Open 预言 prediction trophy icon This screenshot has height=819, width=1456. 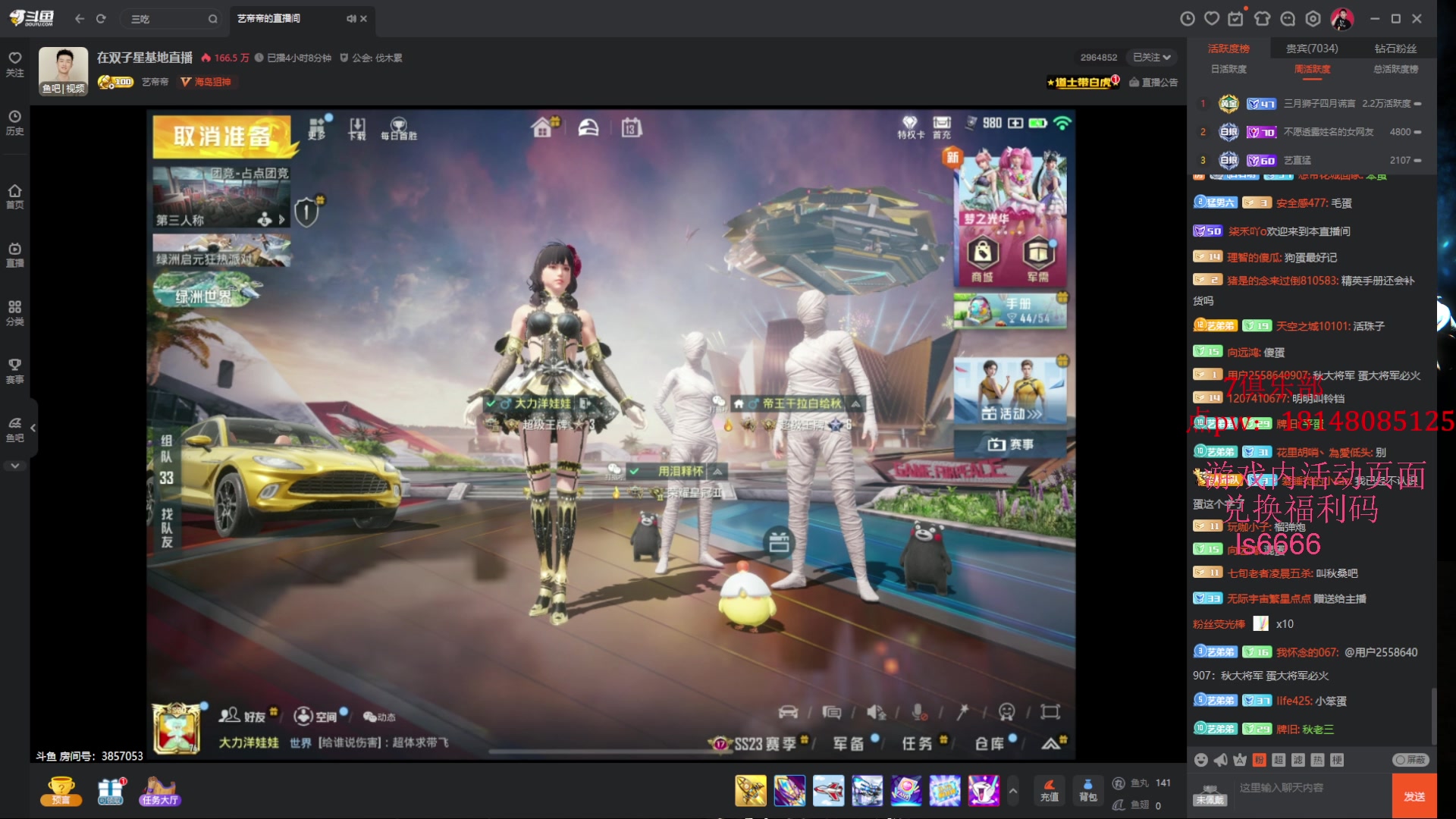click(x=61, y=791)
